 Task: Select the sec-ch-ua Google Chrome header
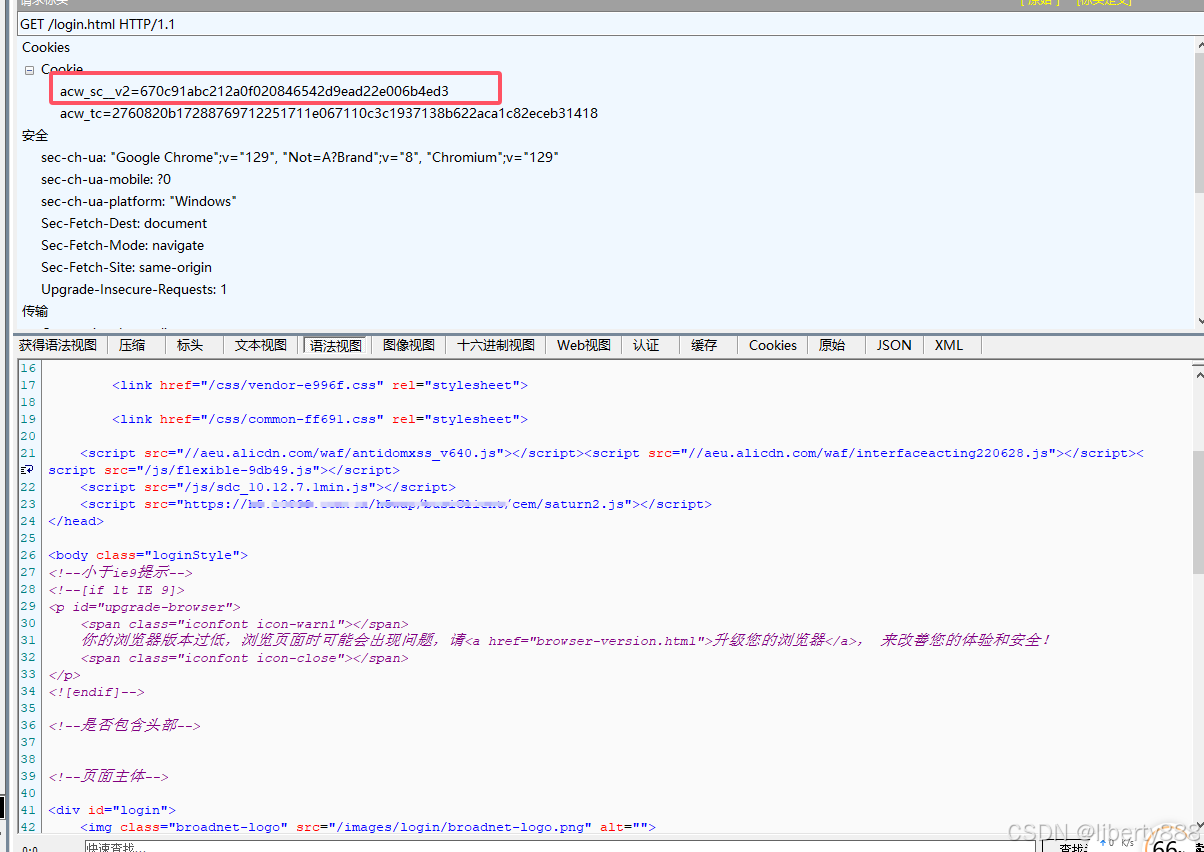pos(300,157)
